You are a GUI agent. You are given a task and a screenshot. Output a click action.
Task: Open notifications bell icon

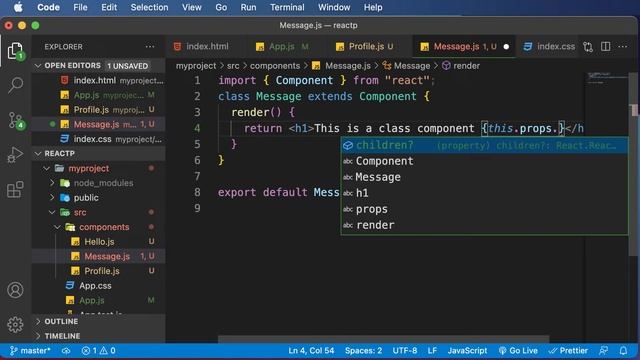[x=623, y=351]
